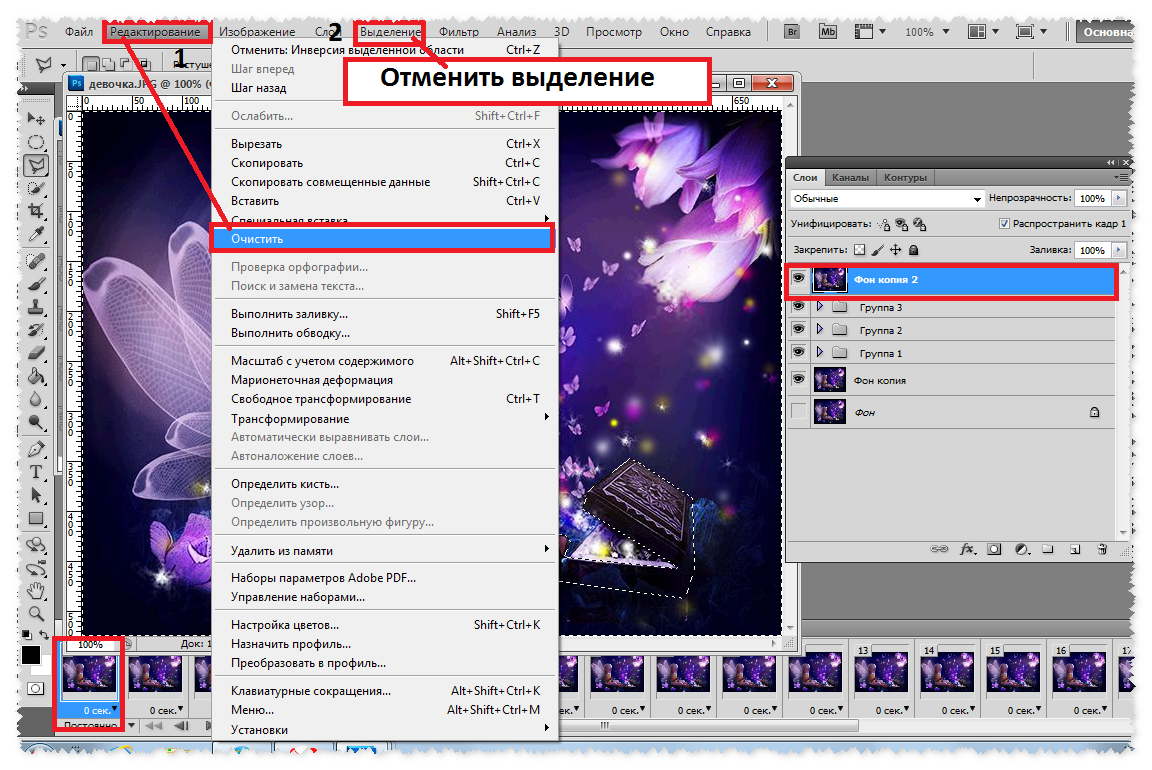Select the Rectangle shape tool
This screenshot has width=1152, height=770.
pyautogui.click(x=35, y=519)
